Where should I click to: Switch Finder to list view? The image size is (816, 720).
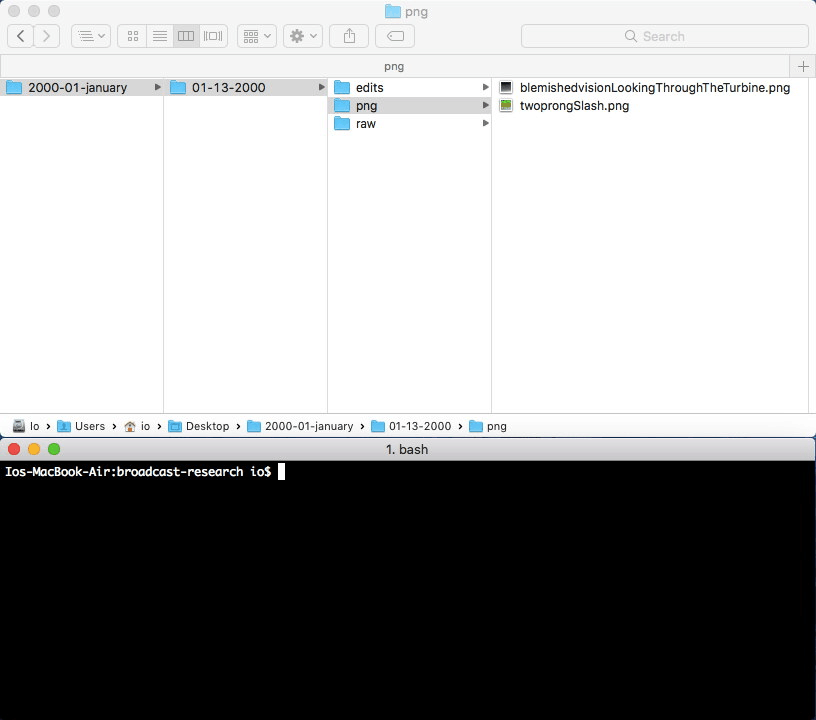(160, 36)
